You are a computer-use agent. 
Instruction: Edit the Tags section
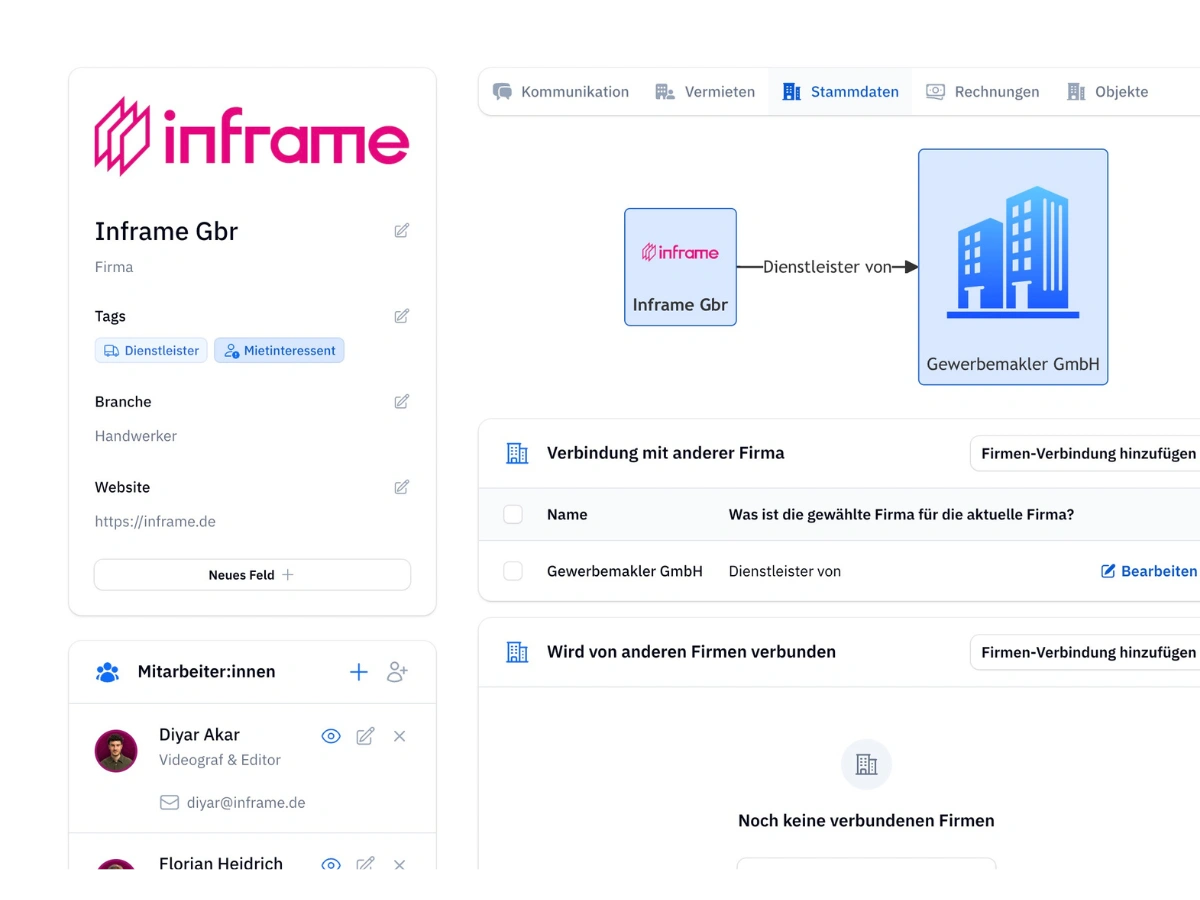coord(401,316)
